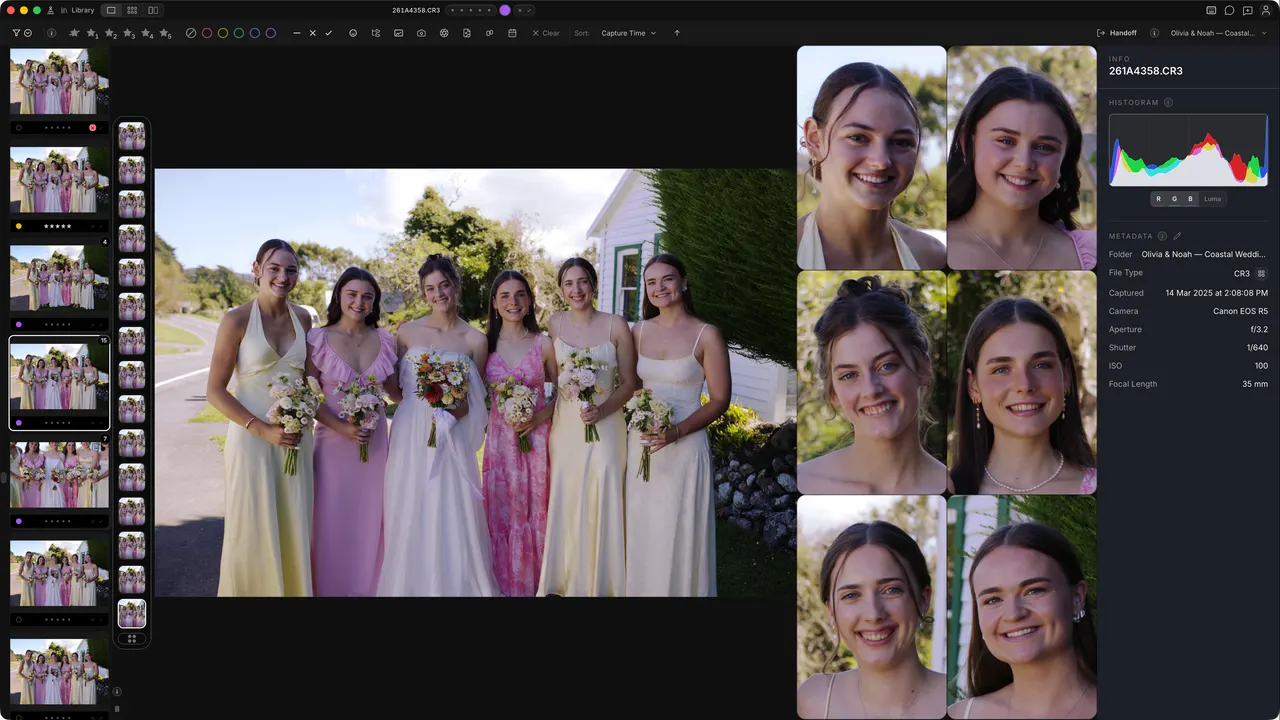Click the picked checkmark flag filter
1280x720 pixels.
click(x=328, y=33)
